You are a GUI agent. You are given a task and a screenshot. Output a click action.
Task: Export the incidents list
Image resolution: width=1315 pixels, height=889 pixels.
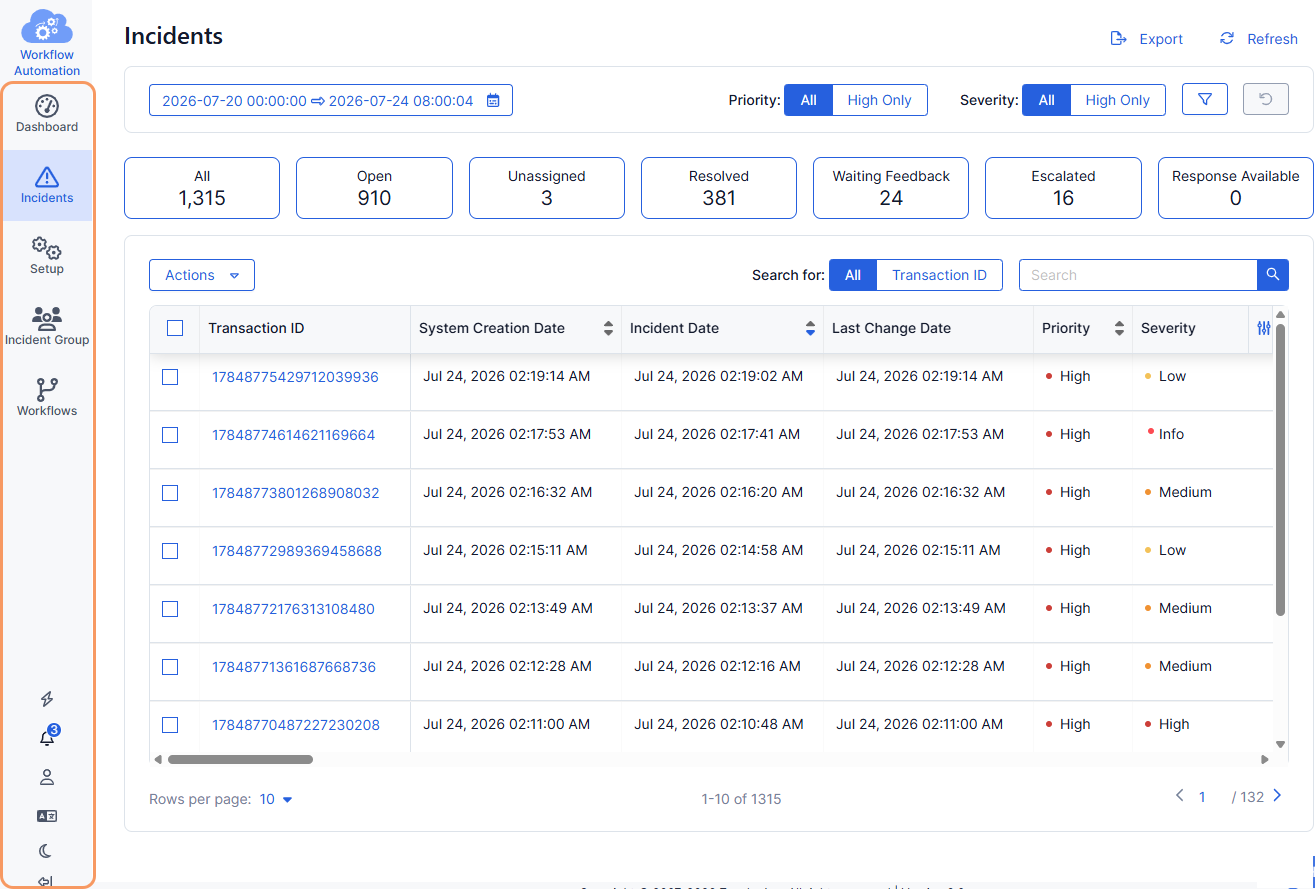(x=1147, y=39)
